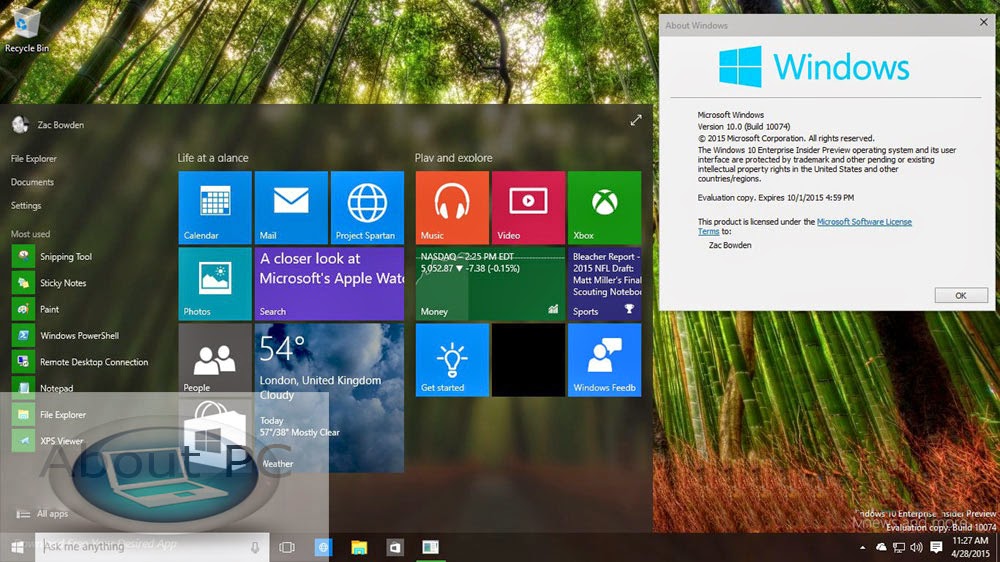Click the Ask me anything search box
Viewport: 1000px width, 562px height.
pos(152,547)
